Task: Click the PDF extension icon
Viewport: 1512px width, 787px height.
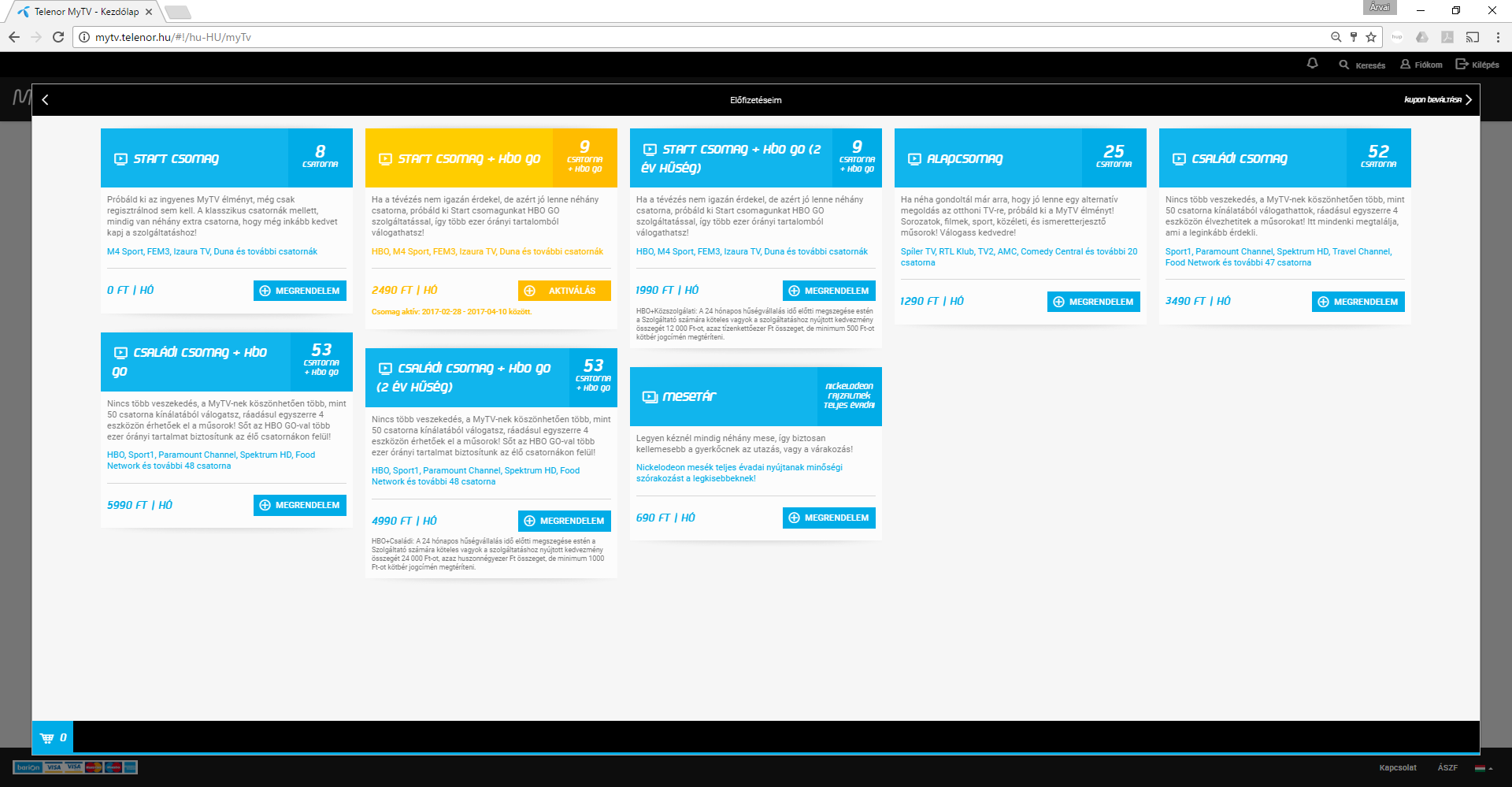Action: pos(1447,37)
